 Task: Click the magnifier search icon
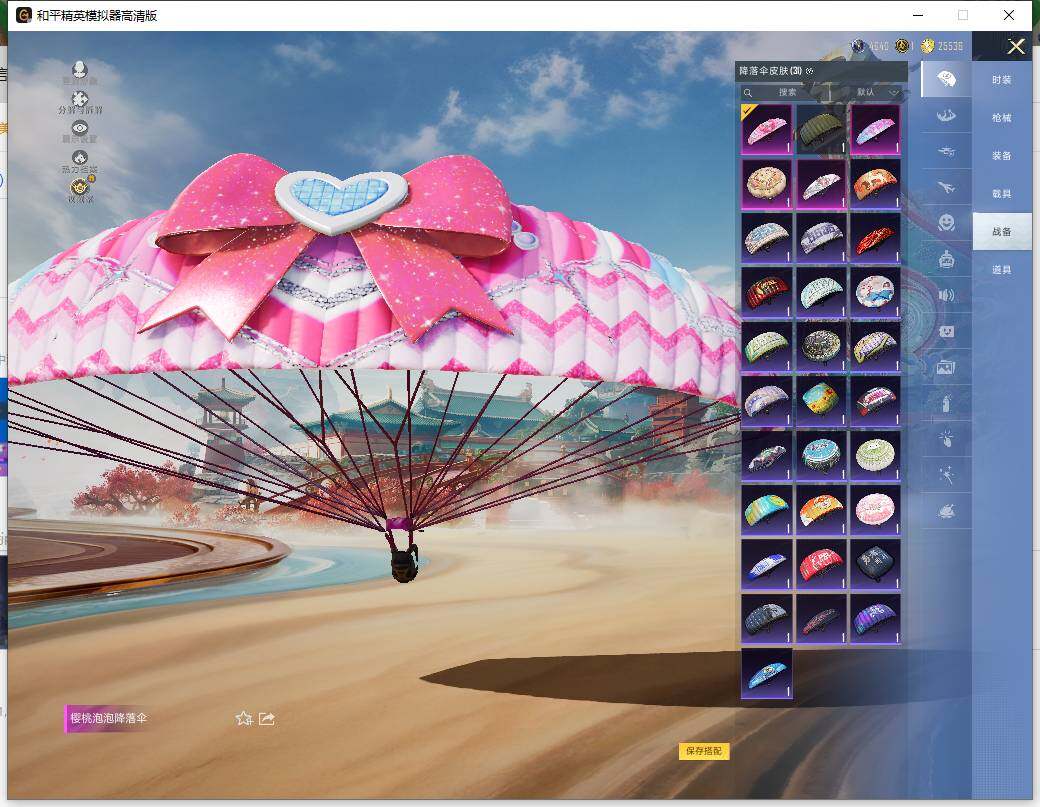[748, 93]
